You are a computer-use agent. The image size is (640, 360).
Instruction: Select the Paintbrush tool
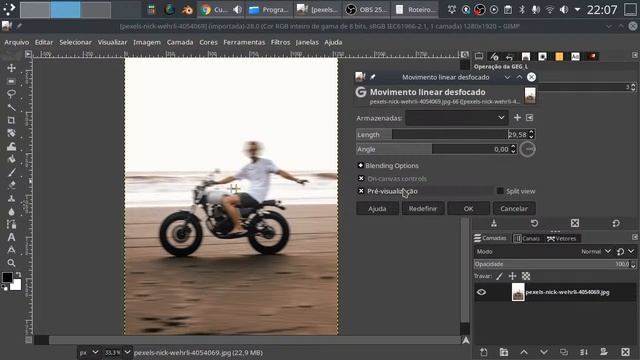coord(11,172)
